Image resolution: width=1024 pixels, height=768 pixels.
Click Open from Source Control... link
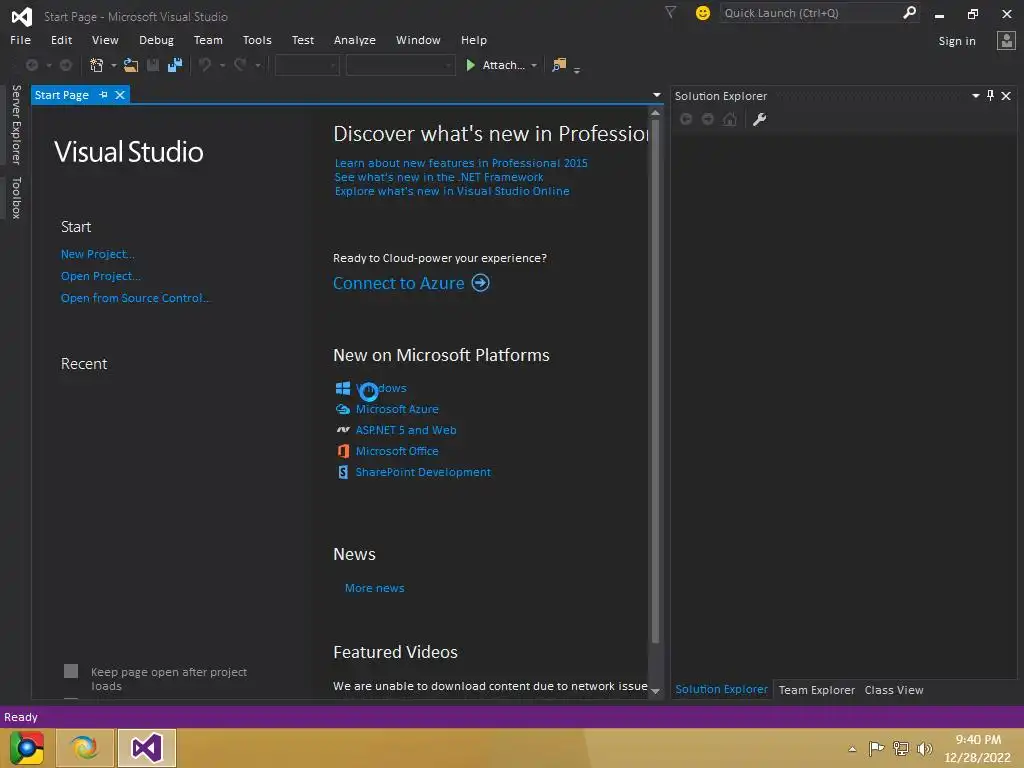pos(135,298)
